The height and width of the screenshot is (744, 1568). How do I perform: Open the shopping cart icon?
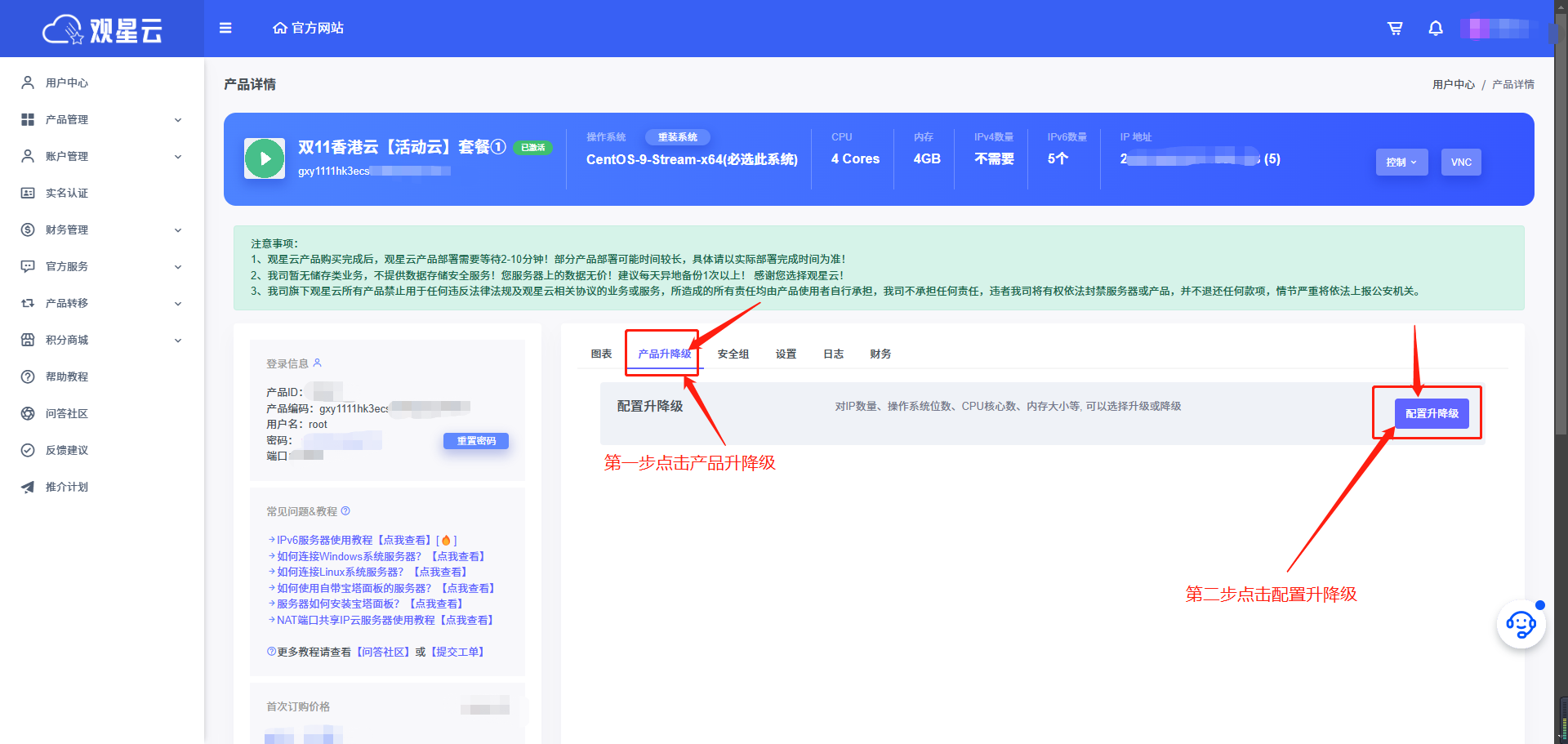1395,29
